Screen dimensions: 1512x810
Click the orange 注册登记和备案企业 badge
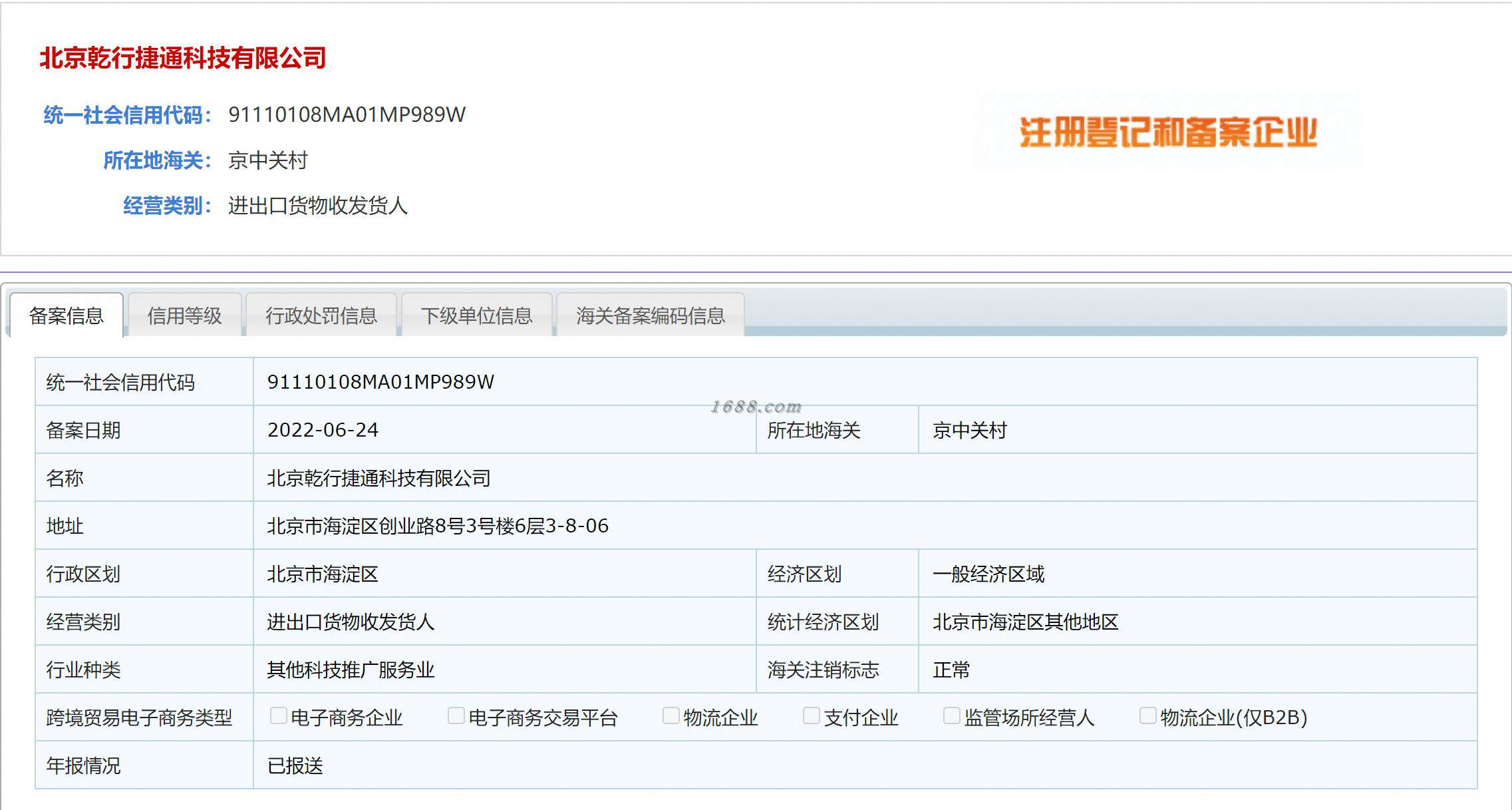[x=1168, y=132]
